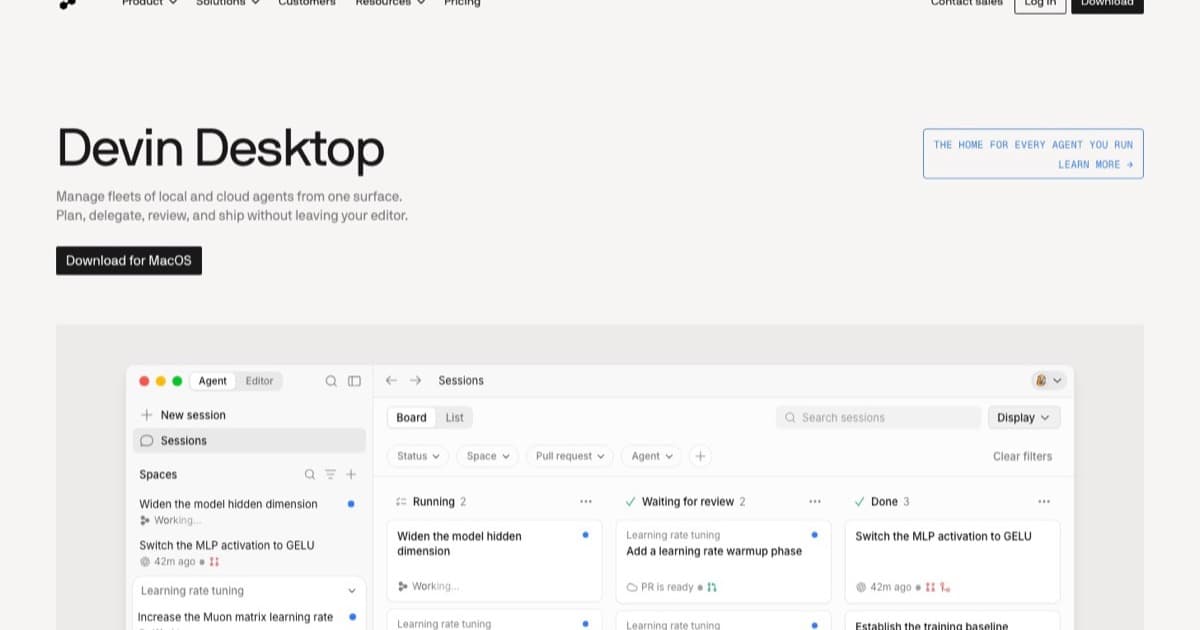Viewport: 1200px width, 630px height.
Task: Open the Pull request filter dropdown
Action: click(x=570, y=456)
